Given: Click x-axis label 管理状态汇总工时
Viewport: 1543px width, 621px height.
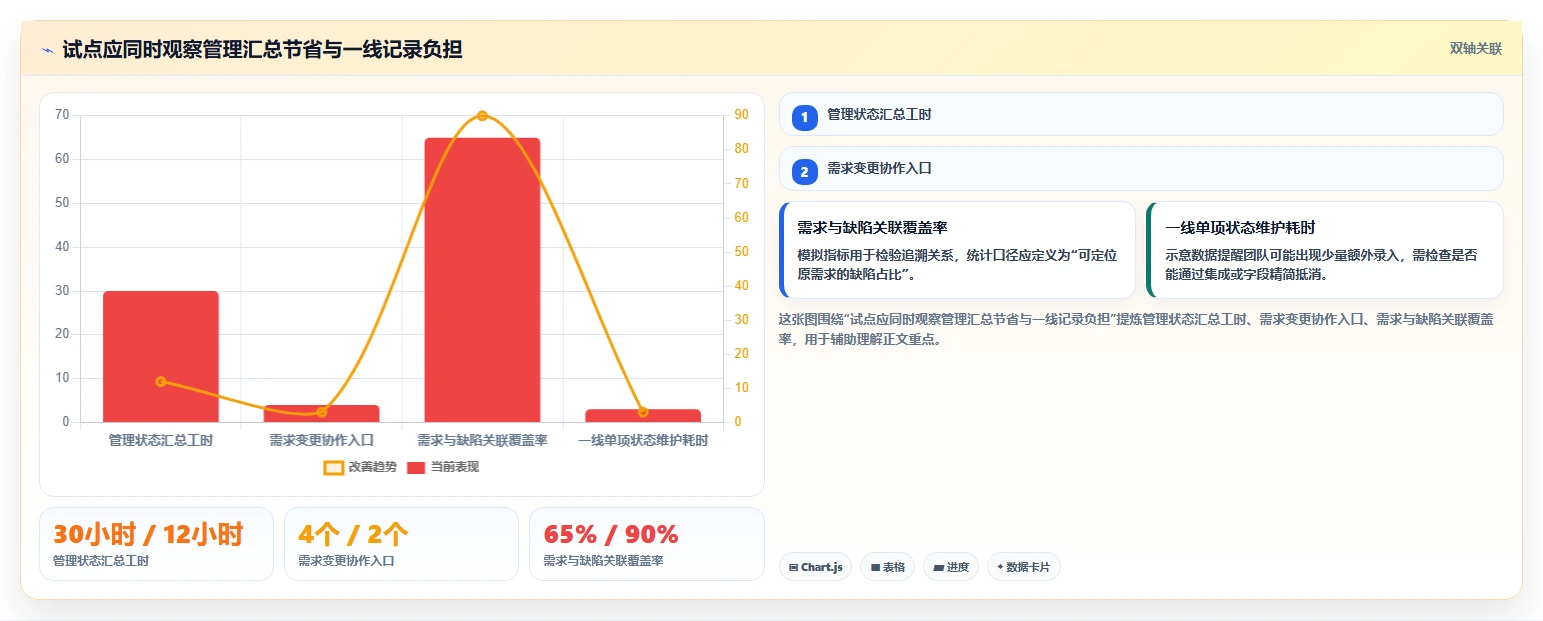Looking at the screenshot, I should pyautogui.click(x=161, y=440).
